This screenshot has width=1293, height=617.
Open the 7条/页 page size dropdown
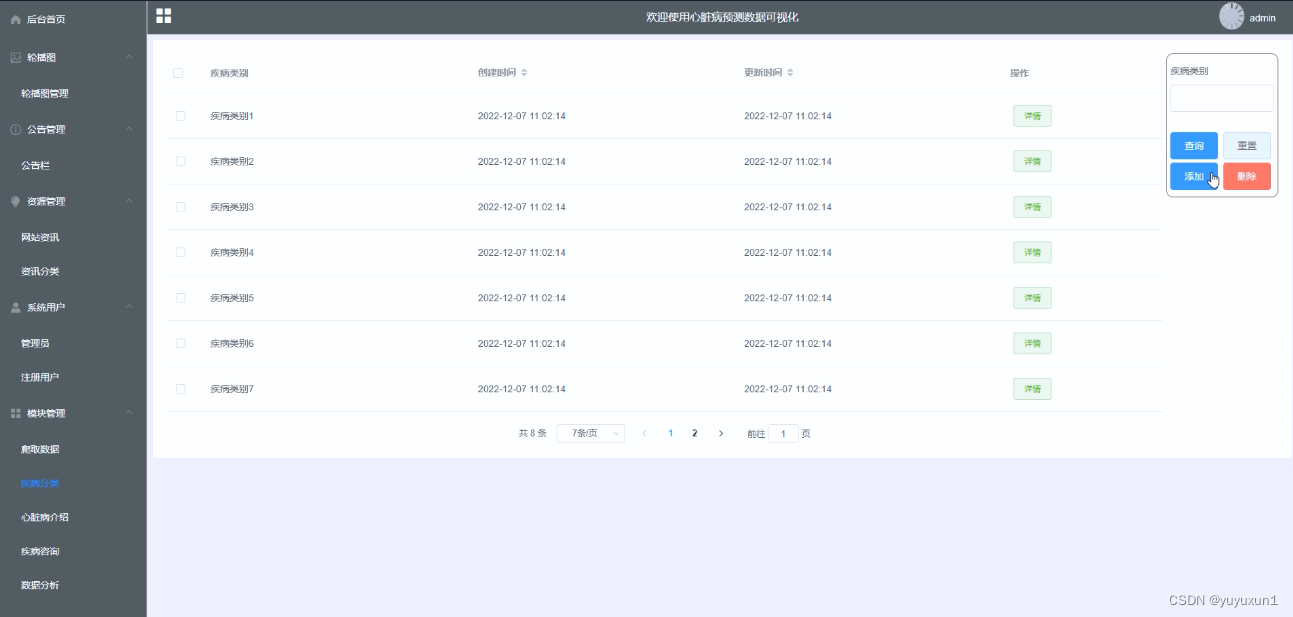pyautogui.click(x=590, y=433)
